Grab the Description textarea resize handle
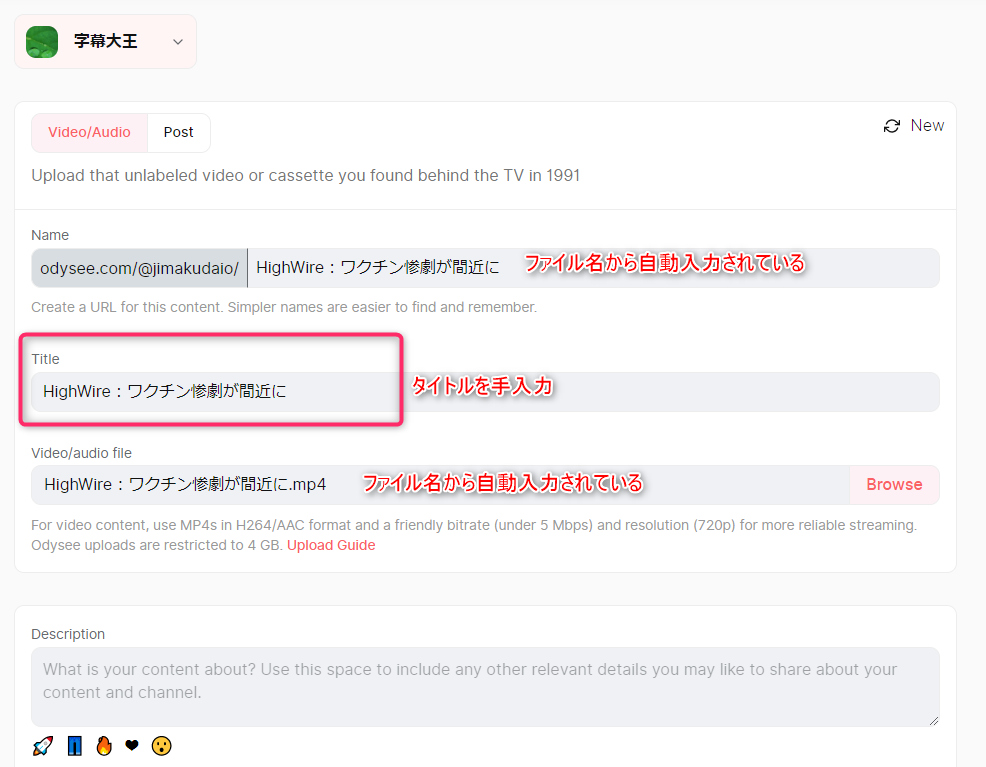Screen dimensions: 986x767 click(x=934, y=720)
